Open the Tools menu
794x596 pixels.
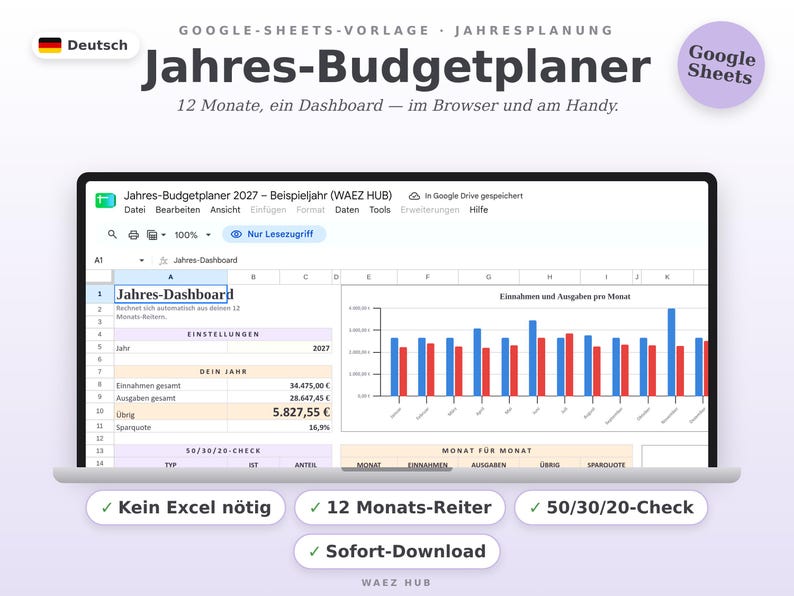(x=380, y=210)
